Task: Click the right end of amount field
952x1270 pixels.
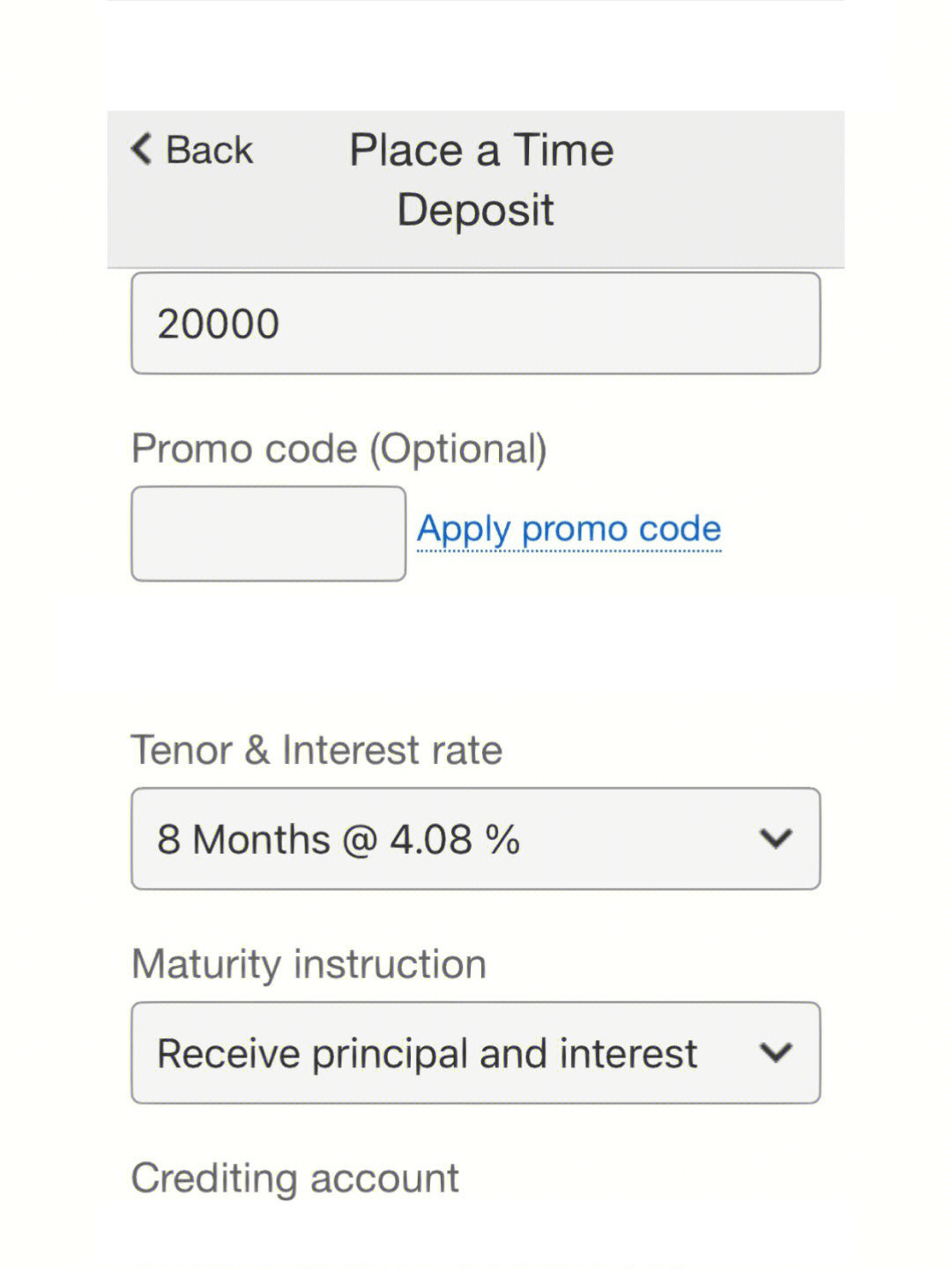Action: [776, 323]
